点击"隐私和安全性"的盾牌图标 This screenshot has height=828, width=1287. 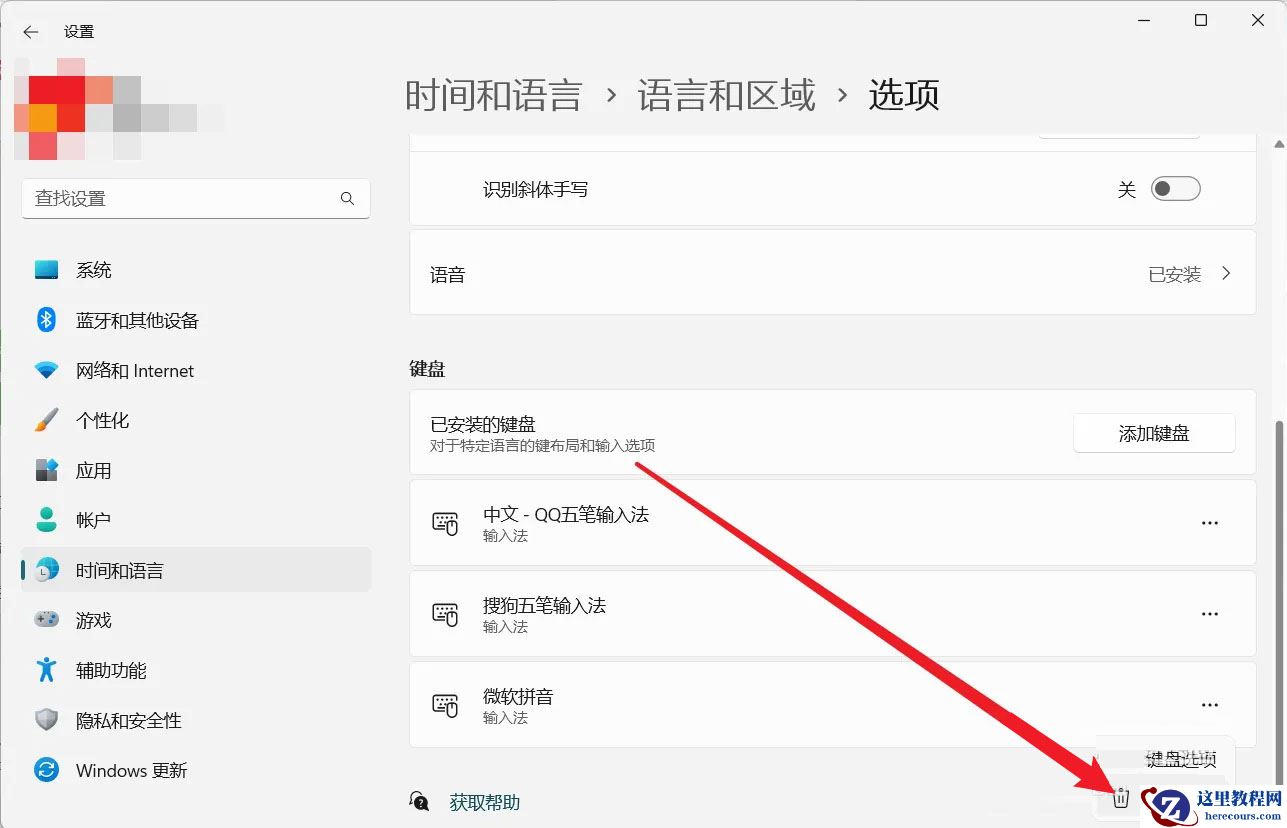(x=46, y=720)
